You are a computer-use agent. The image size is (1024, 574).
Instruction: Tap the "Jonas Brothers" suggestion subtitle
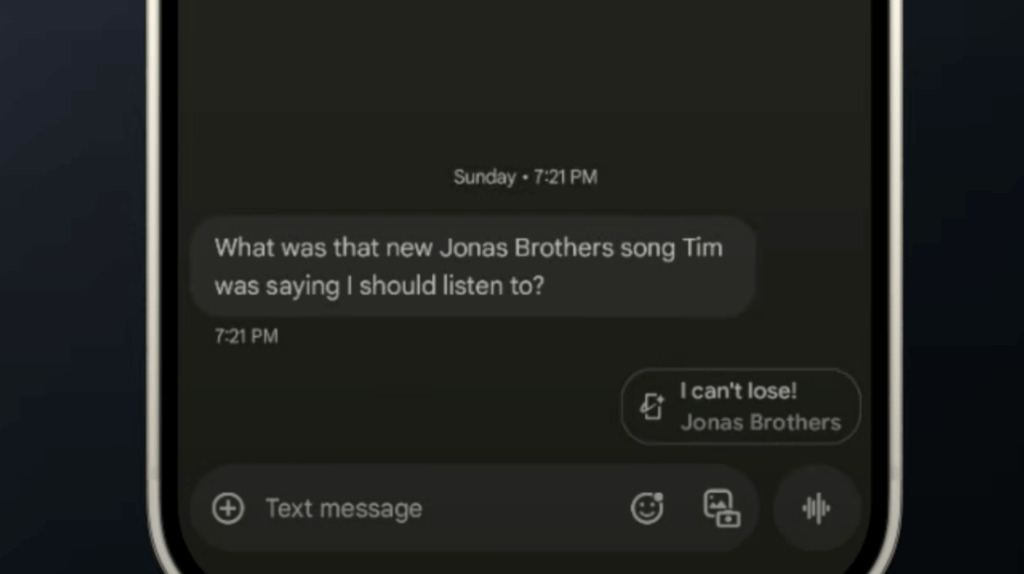point(760,422)
